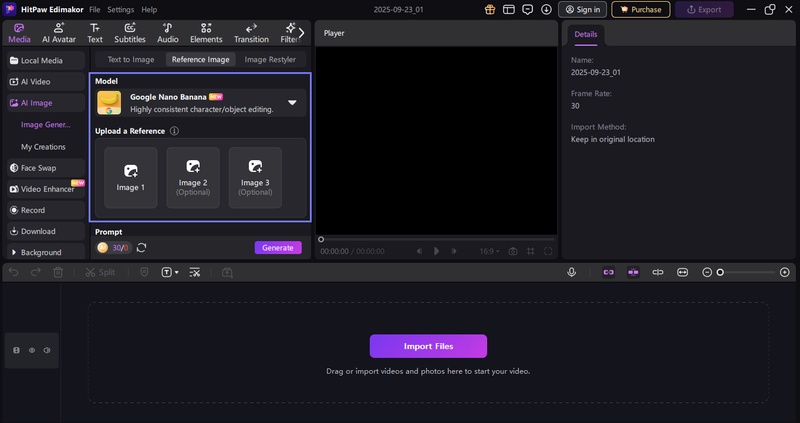Click the Sign in button
The height and width of the screenshot is (423, 800).
[x=582, y=10]
